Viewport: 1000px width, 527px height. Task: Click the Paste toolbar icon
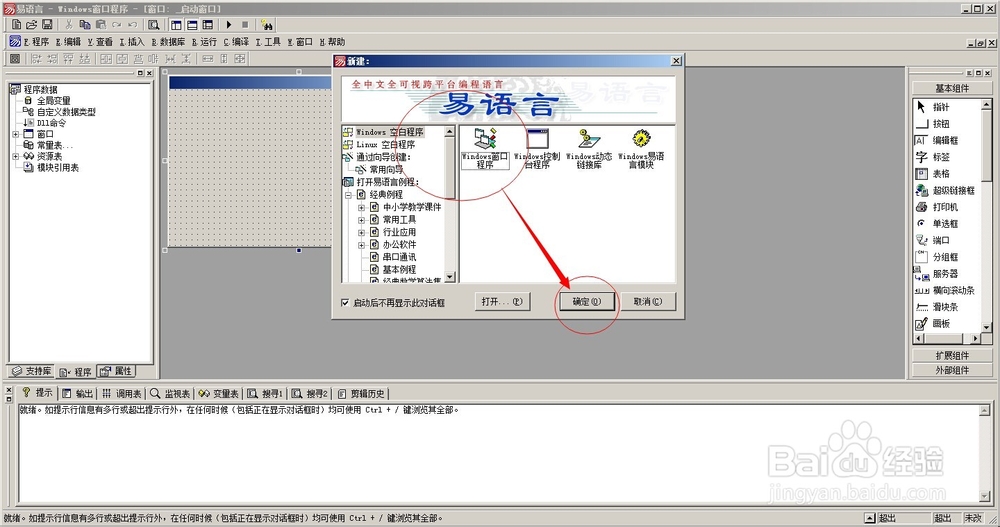pyautogui.click(x=101, y=24)
